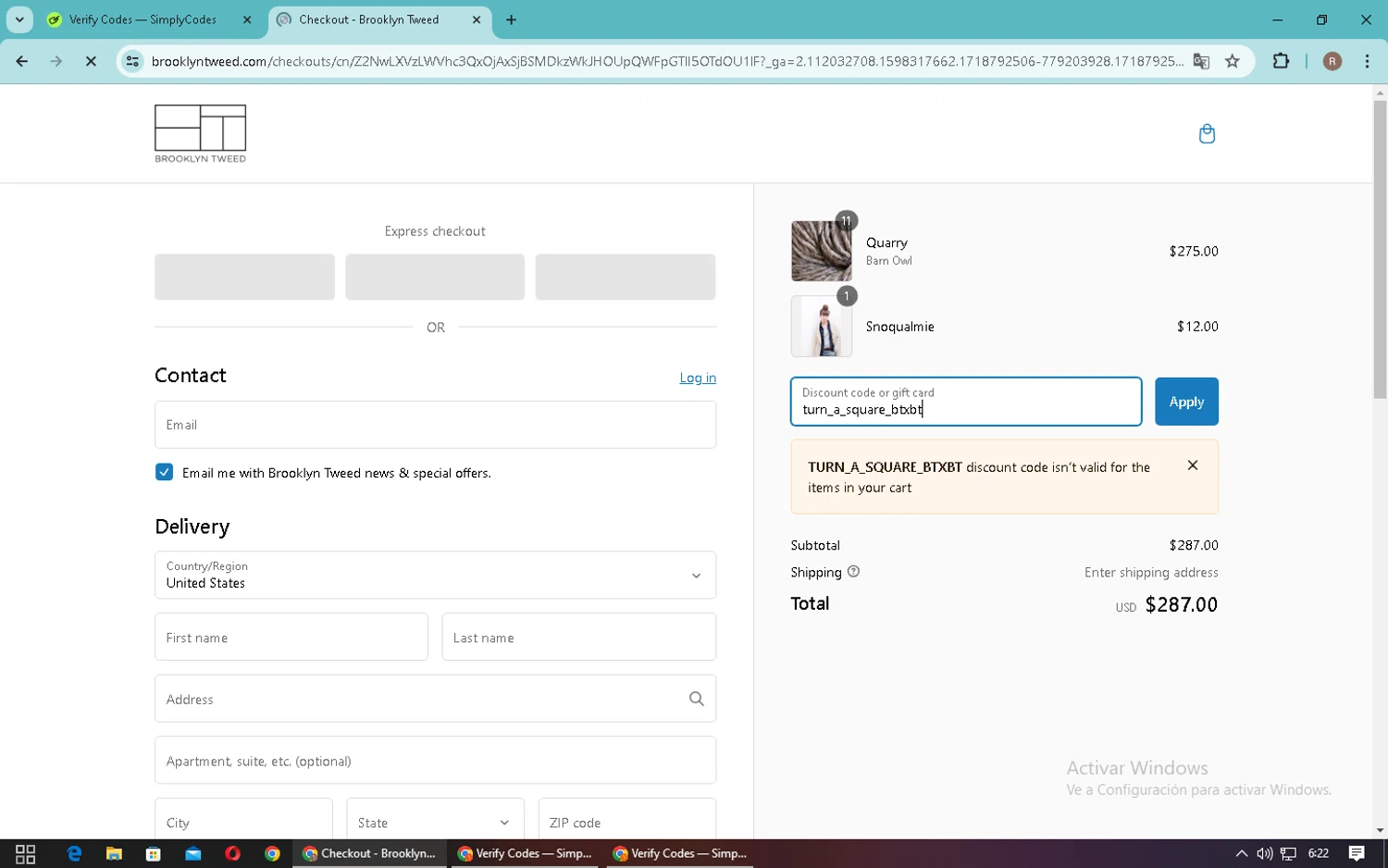The height and width of the screenshot is (868, 1388).
Task: Open the tab search dropdown arrow
Action: click(19, 19)
